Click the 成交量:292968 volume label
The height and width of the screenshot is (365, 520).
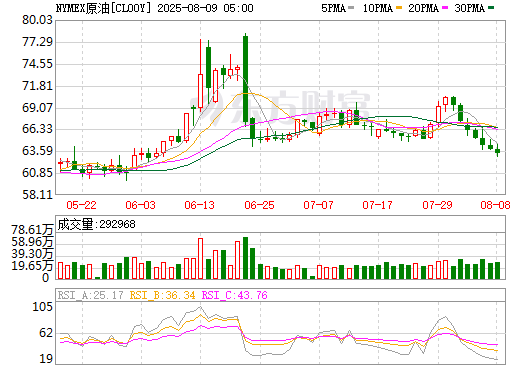96,224
